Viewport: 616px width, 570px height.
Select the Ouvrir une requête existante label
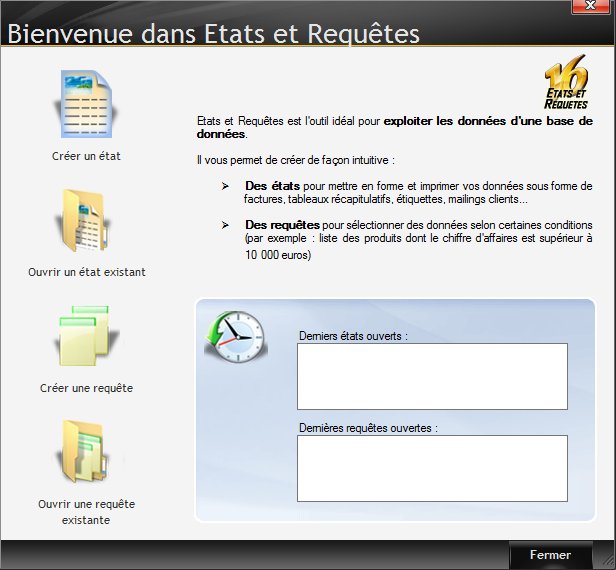(x=86, y=512)
